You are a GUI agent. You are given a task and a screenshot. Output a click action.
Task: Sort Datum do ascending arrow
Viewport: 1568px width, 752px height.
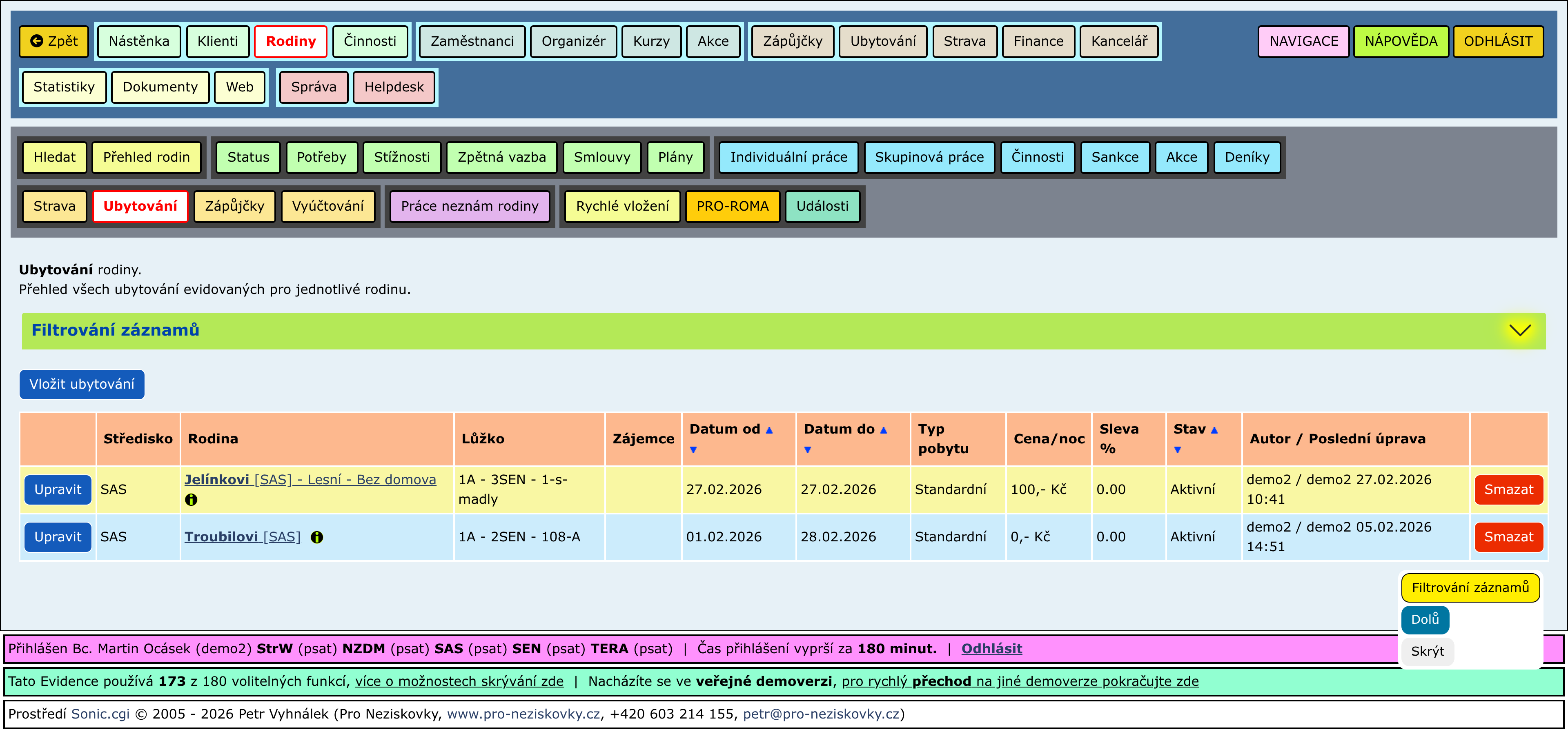pyautogui.click(x=883, y=429)
